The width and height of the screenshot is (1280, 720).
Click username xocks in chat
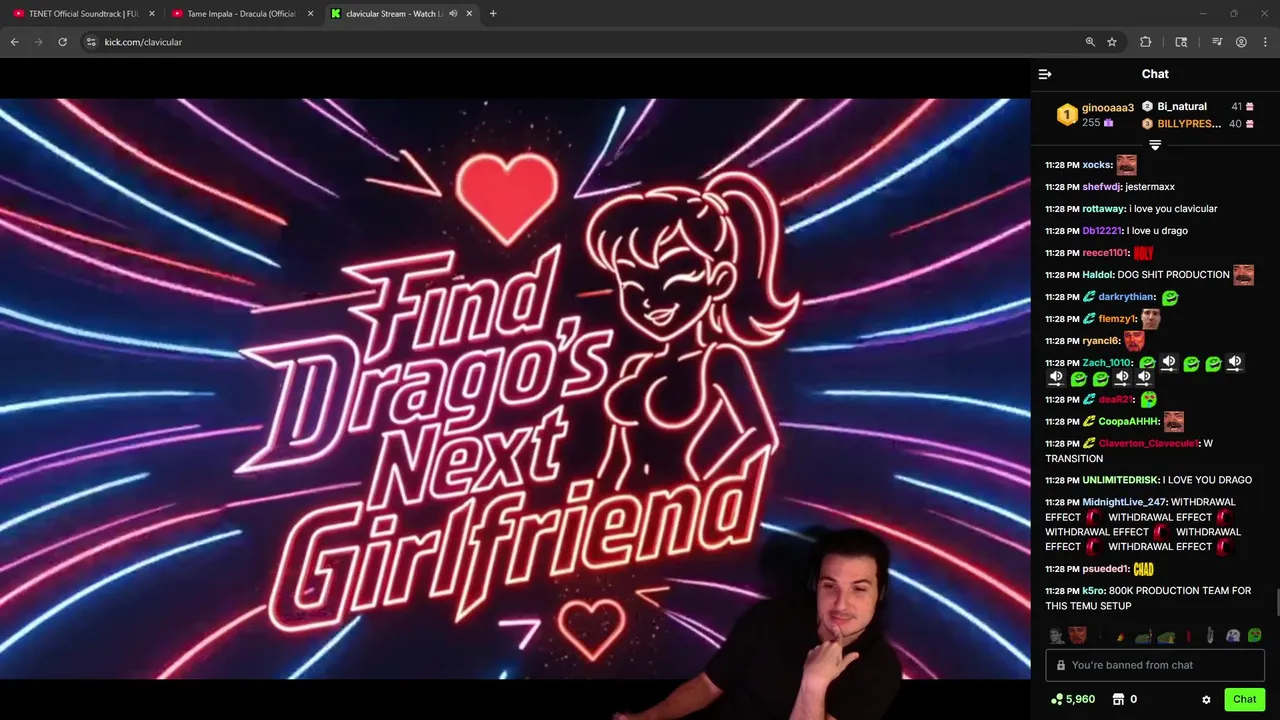tap(1096, 165)
